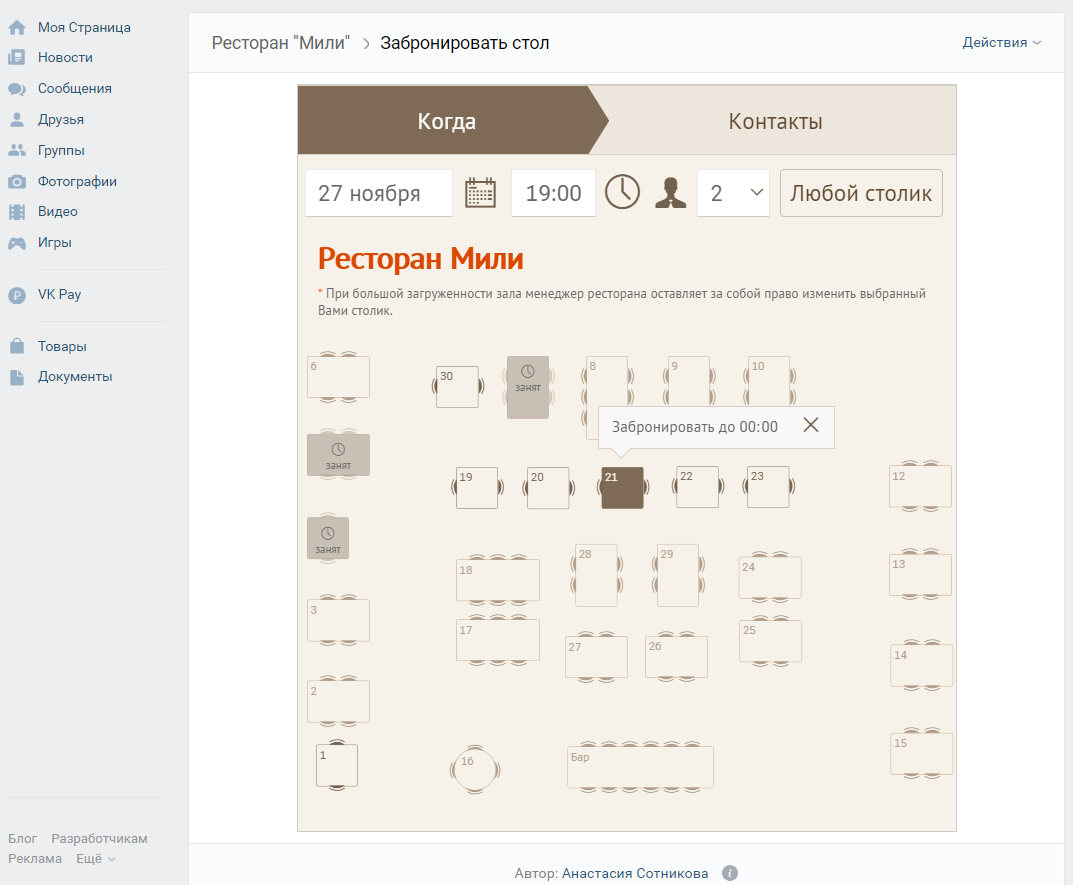Open Фотографии via the sidebar camera icon
The height and width of the screenshot is (885, 1073).
pyautogui.click(x=17, y=182)
